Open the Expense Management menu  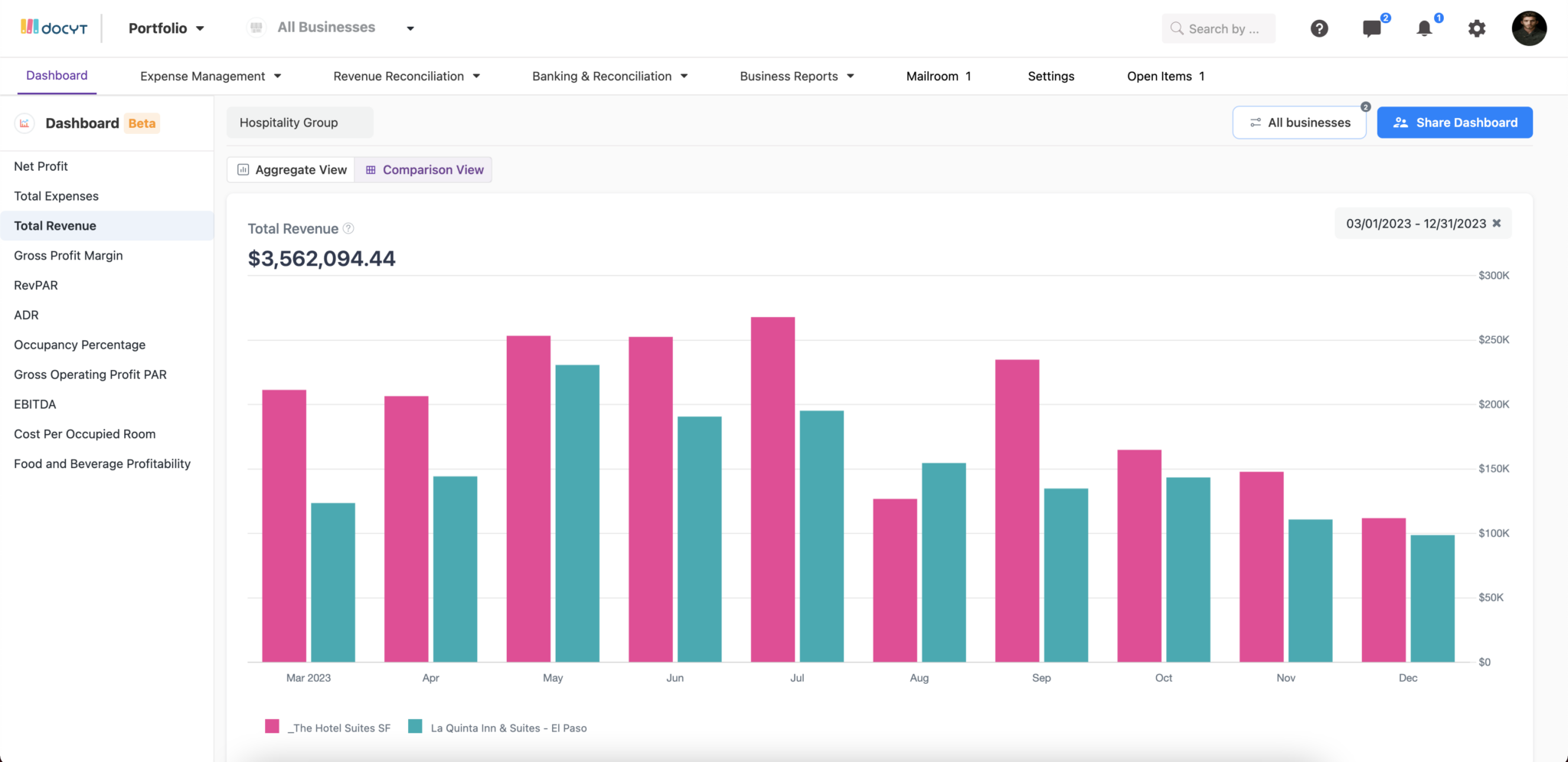coord(211,76)
